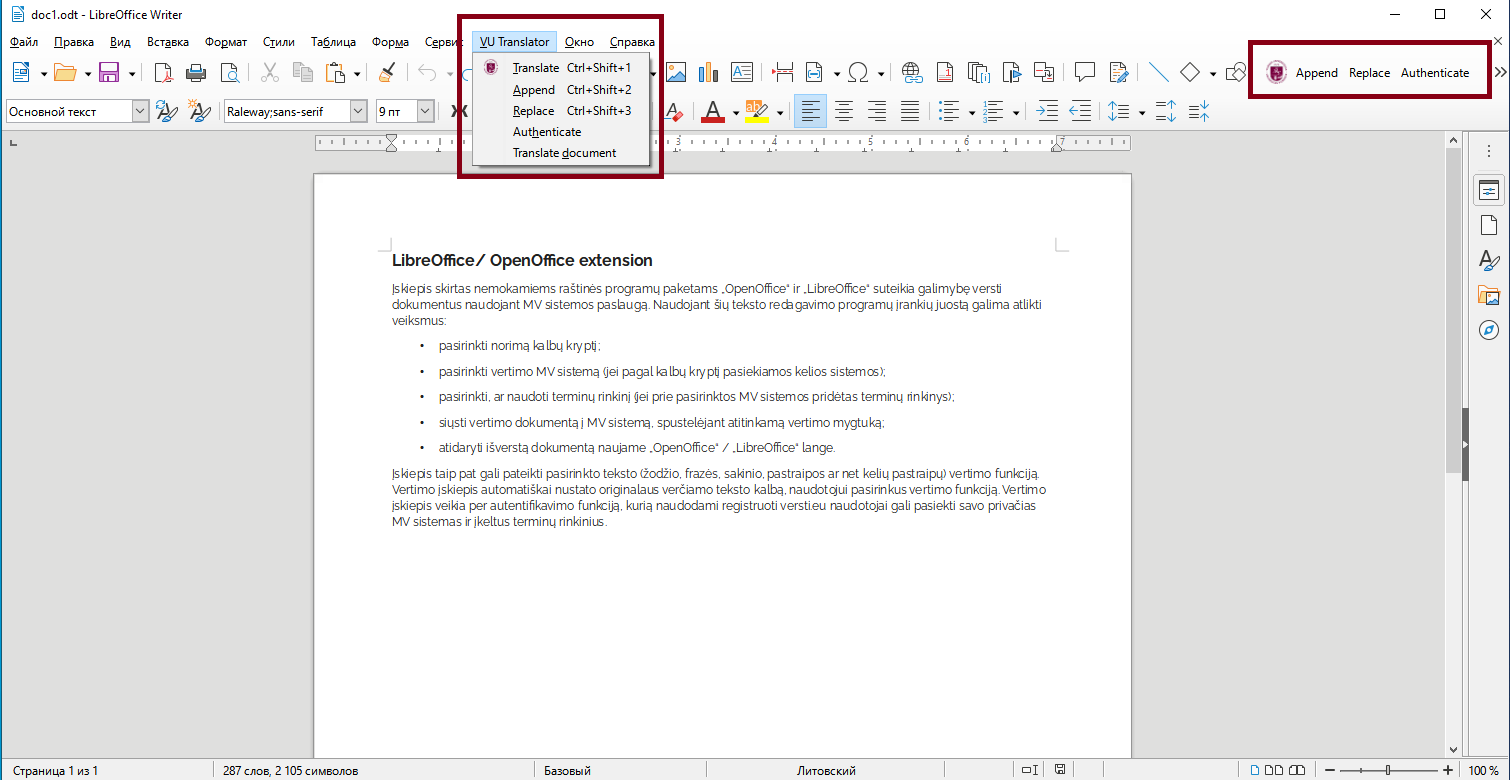The height and width of the screenshot is (780, 1510).
Task: Open the VU Translator menu
Action: point(514,42)
